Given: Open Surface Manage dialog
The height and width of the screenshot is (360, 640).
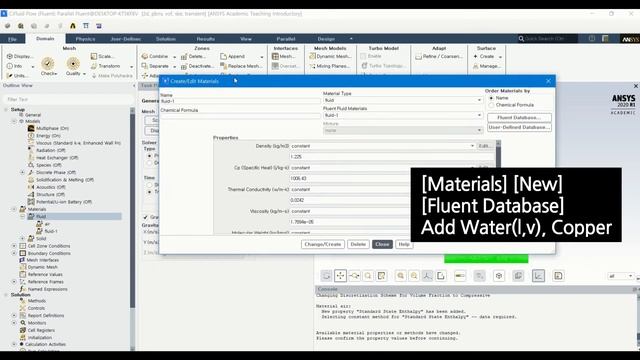Looking at the screenshot, I should [x=487, y=66].
